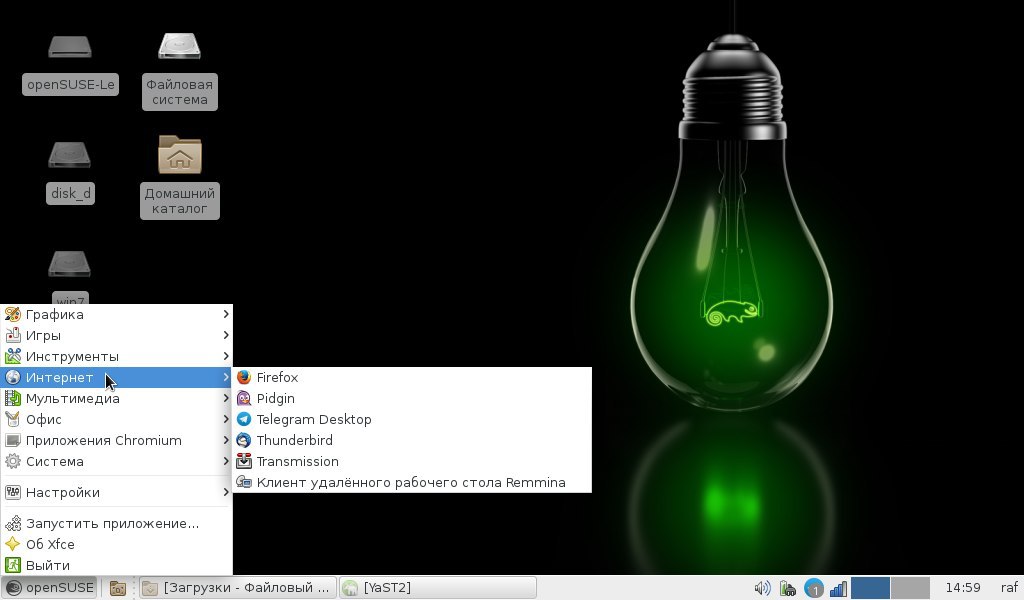The height and width of the screenshot is (600, 1024).
Task: Click the show desktop icon in panel
Action: 118,588
